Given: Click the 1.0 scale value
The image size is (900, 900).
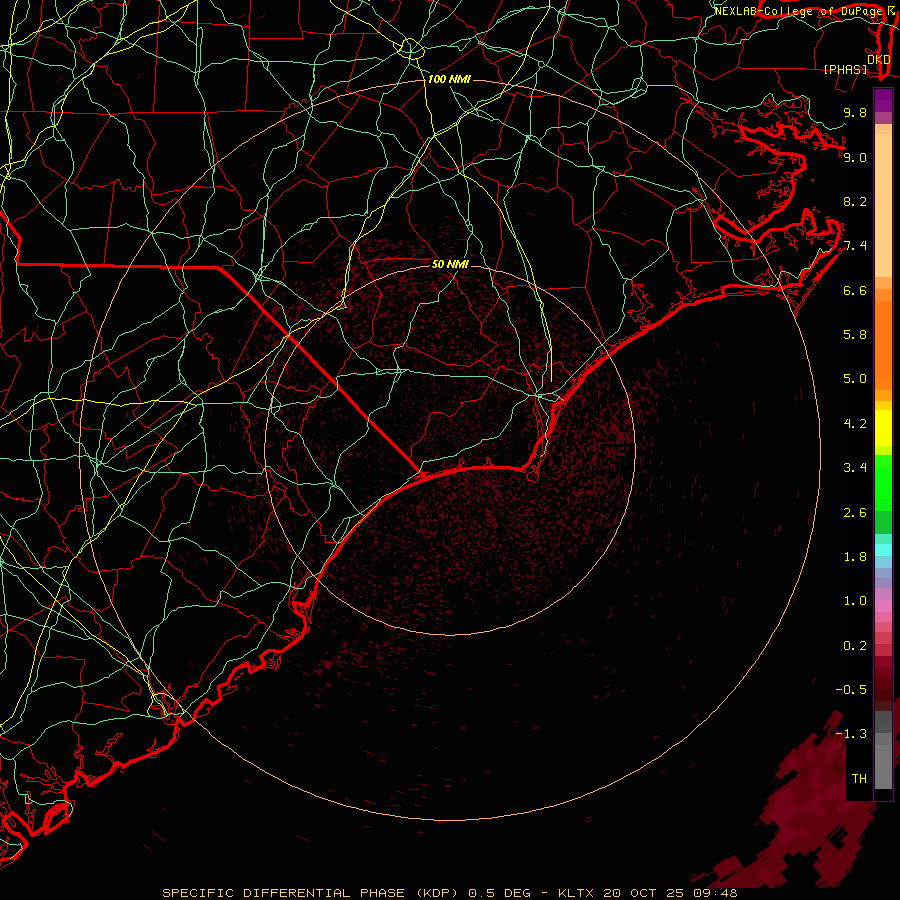Looking at the screenshot, I should point(855,601).
